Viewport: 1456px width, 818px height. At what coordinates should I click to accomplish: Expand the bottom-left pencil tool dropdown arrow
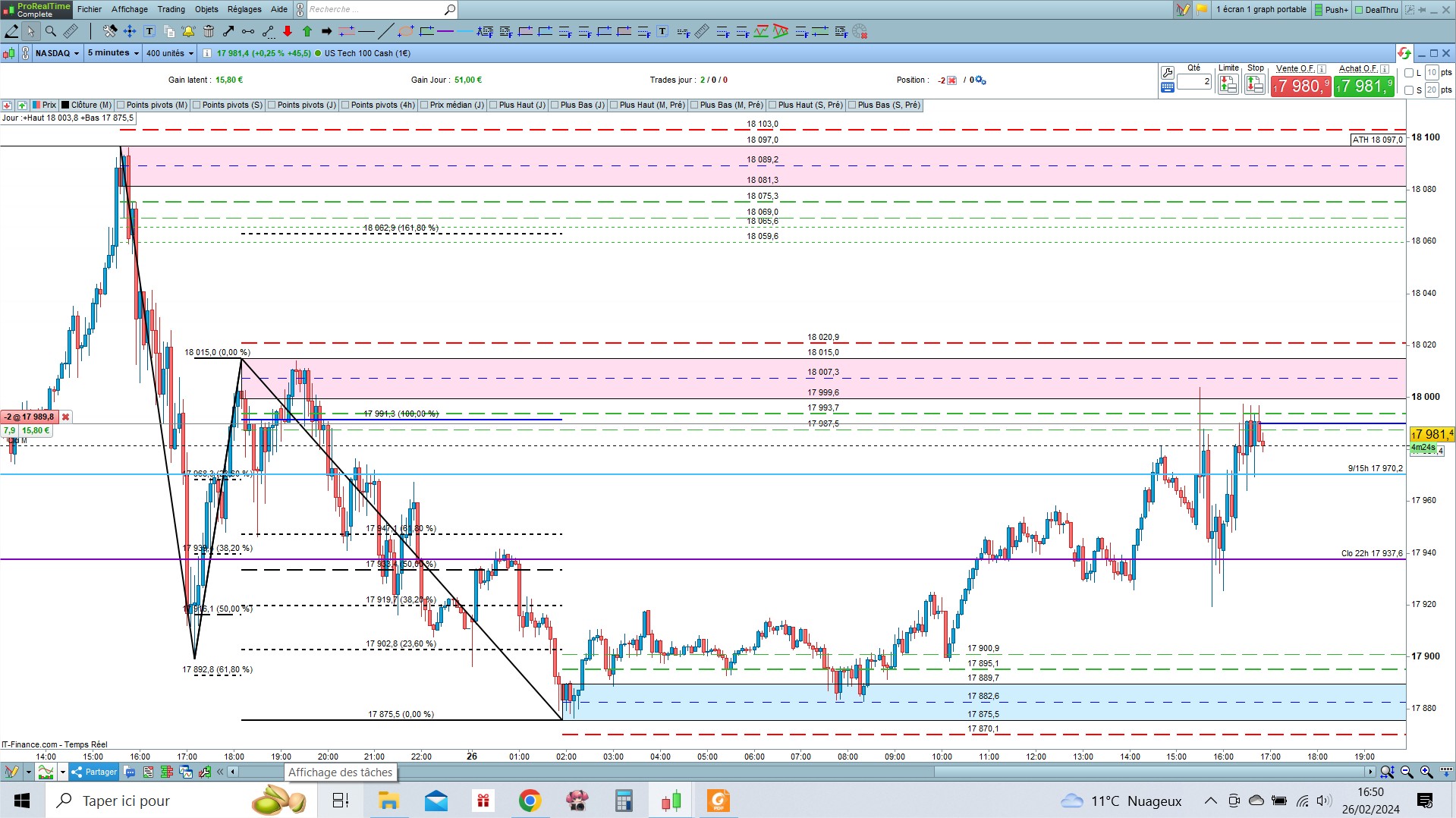click(x=28, y=772)
